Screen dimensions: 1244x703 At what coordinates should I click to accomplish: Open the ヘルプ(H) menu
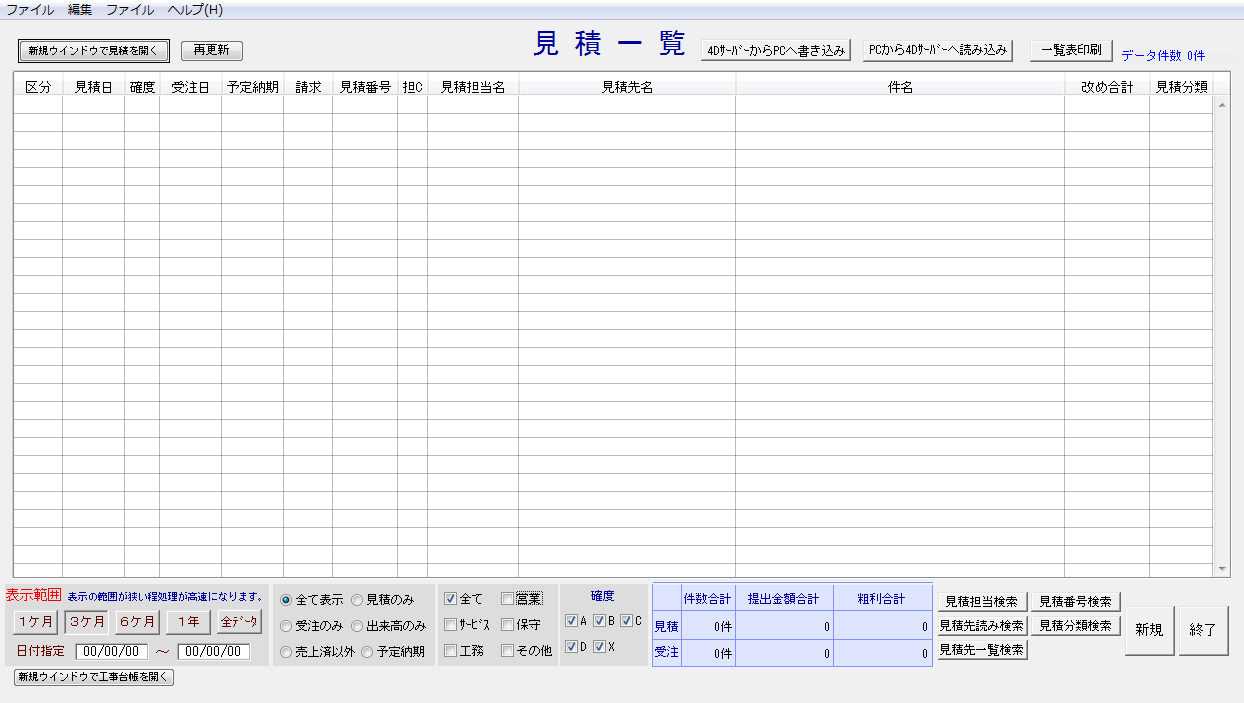click(x=195, y=10)
